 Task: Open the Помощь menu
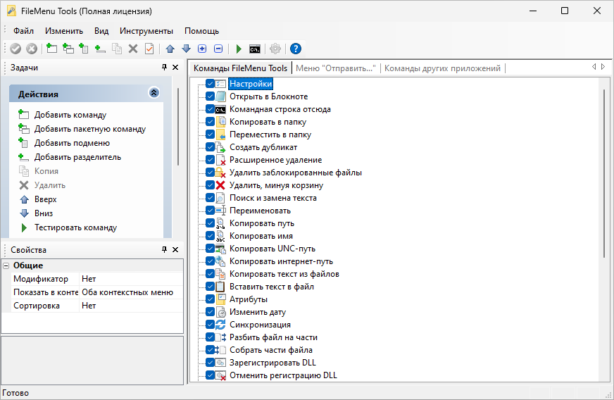click(x=202, y=31)
